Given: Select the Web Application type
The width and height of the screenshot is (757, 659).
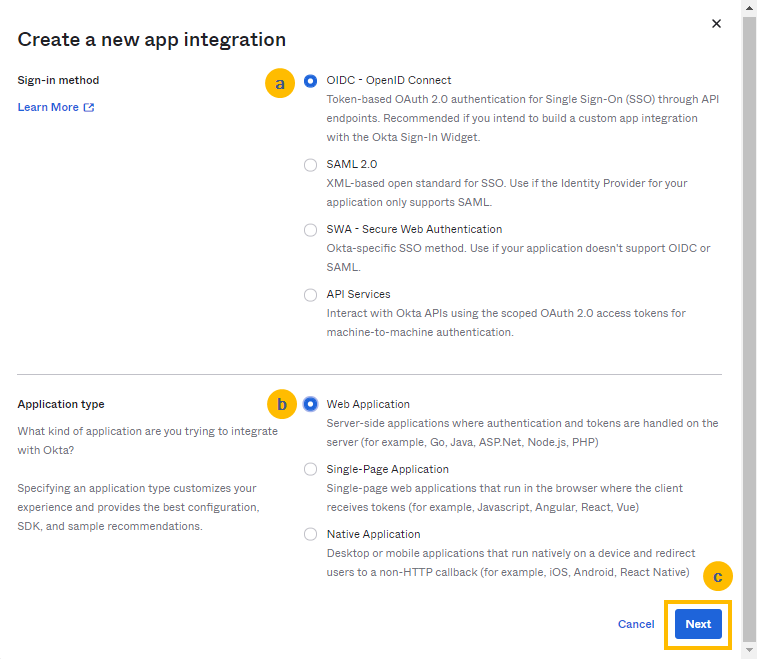Looking at the screenshot, I should 311,405.
